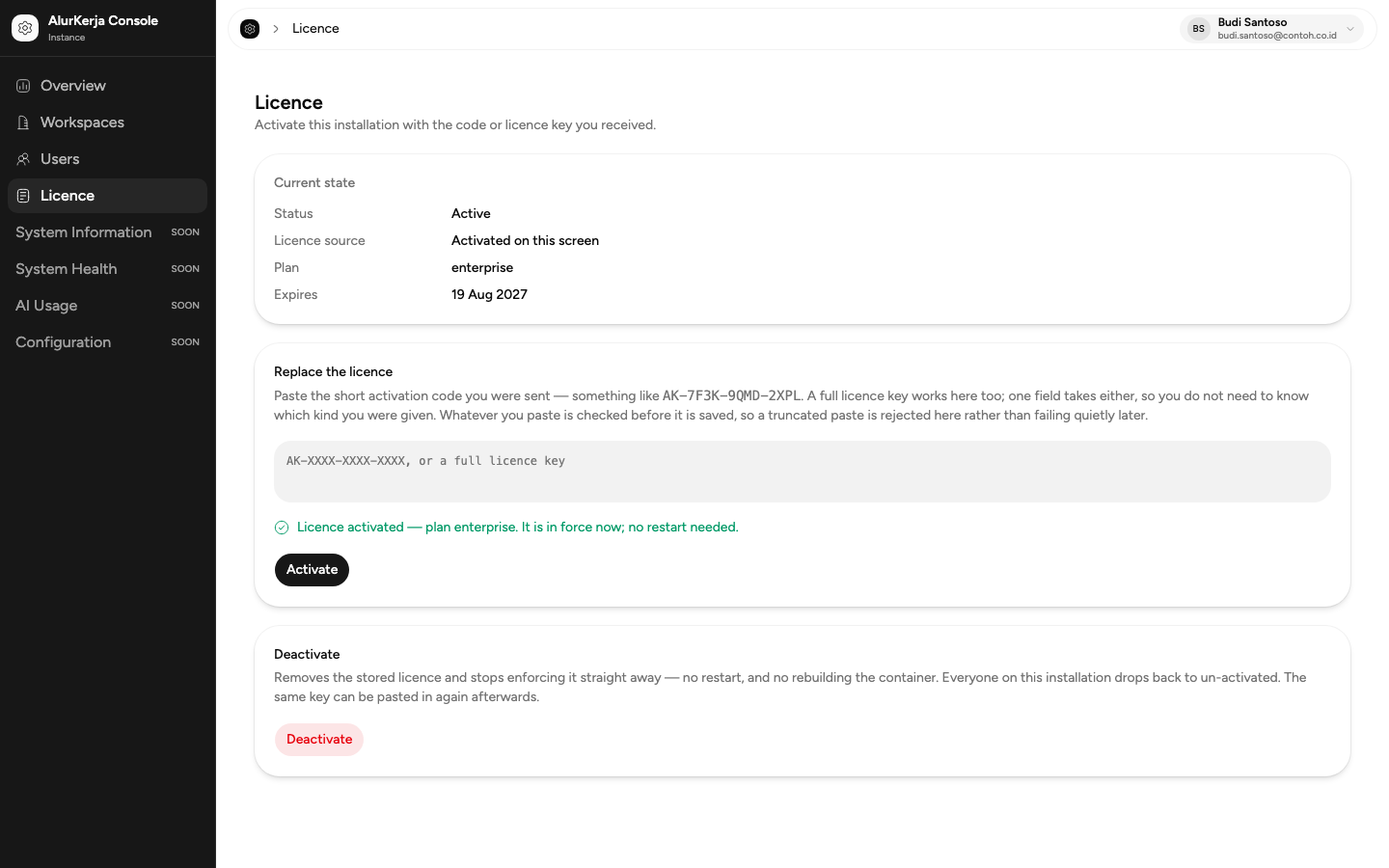Click the 'Replace the licence' heading
This screenshot has height=868, width=1389.
(333, 372)
